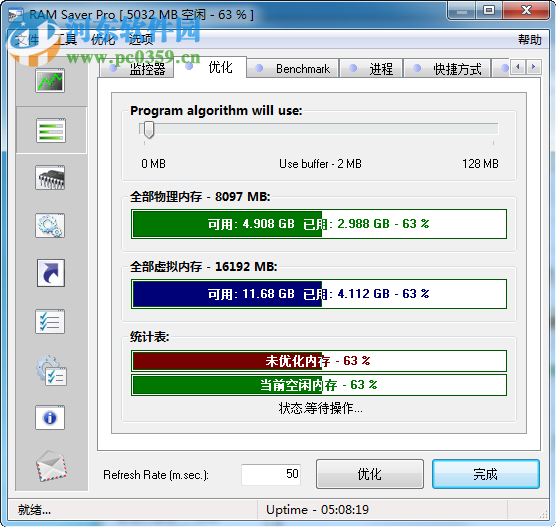
Task: Switch to the 监控器 tab
Action: (x=137, y=69)
